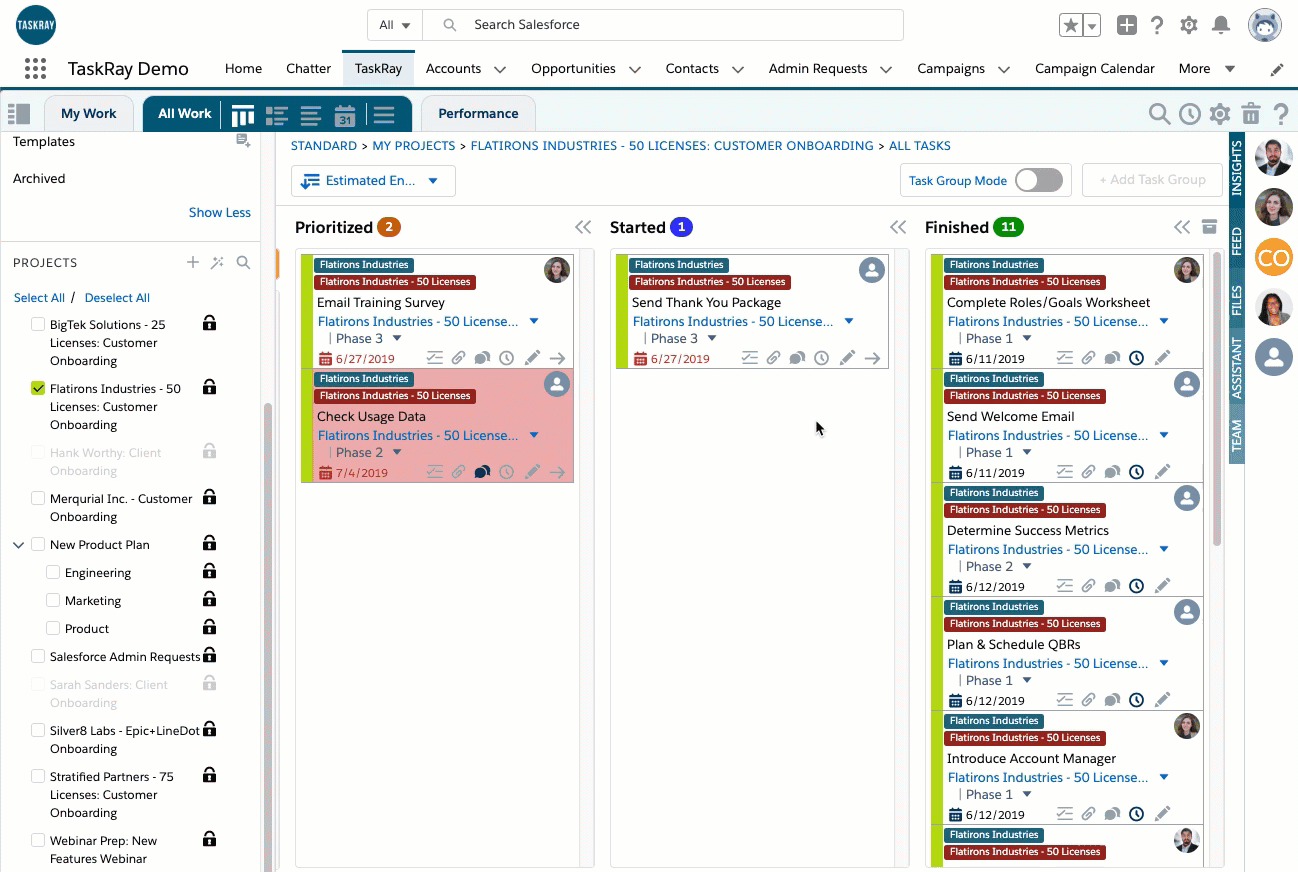Click the Finished column scrollbar

pos(1217,400)
